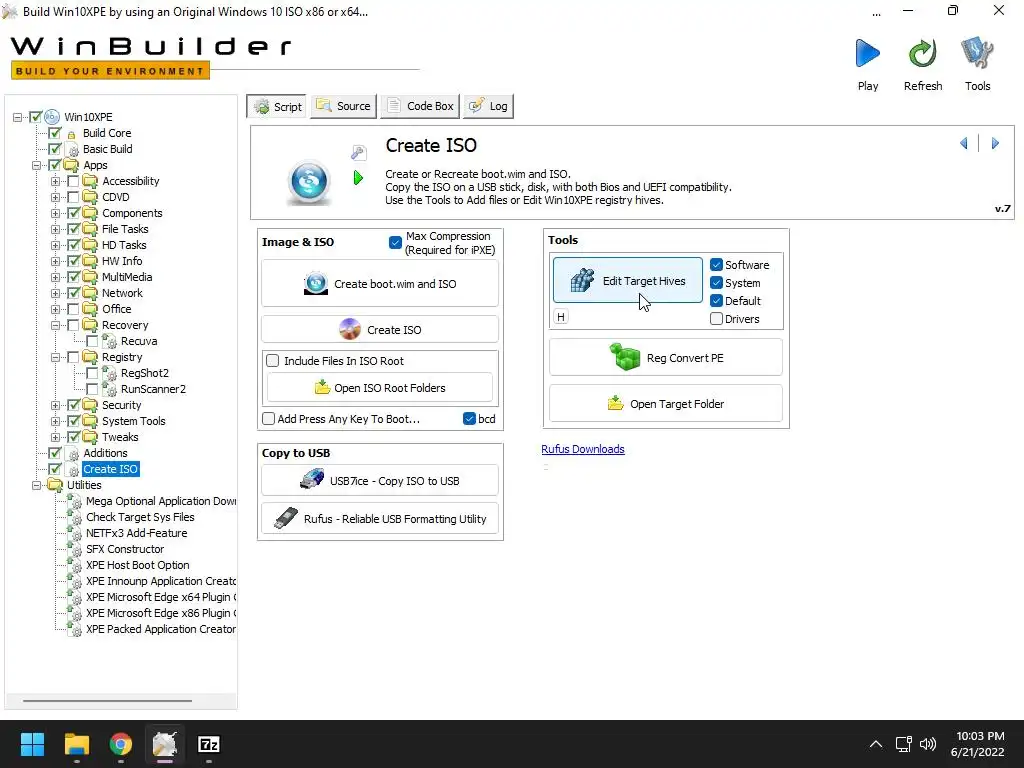Open 7-Zip from the taskbar

208,744
